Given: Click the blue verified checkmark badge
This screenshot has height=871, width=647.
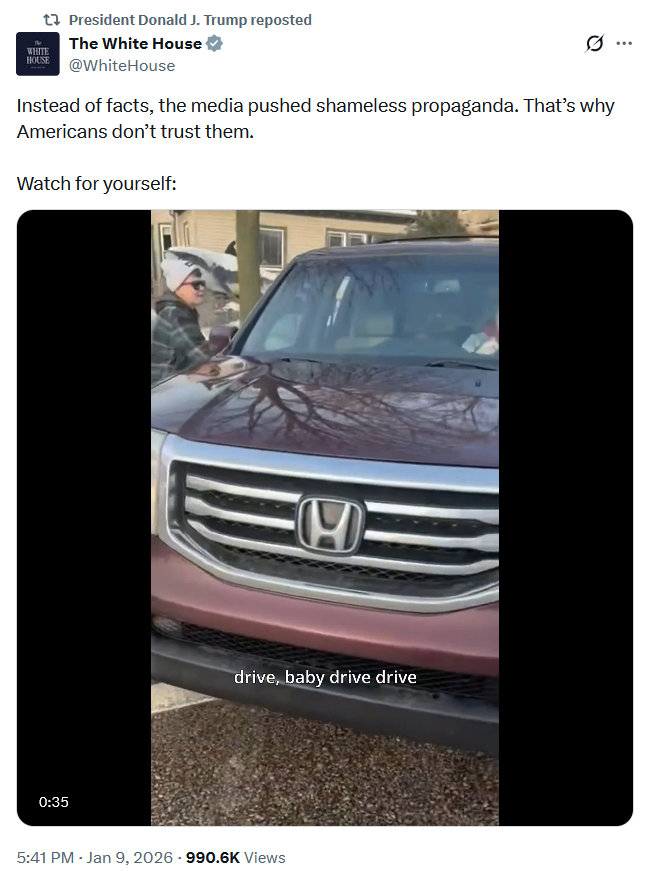Looking at the screenshot, I should click(x=214, y=43).
